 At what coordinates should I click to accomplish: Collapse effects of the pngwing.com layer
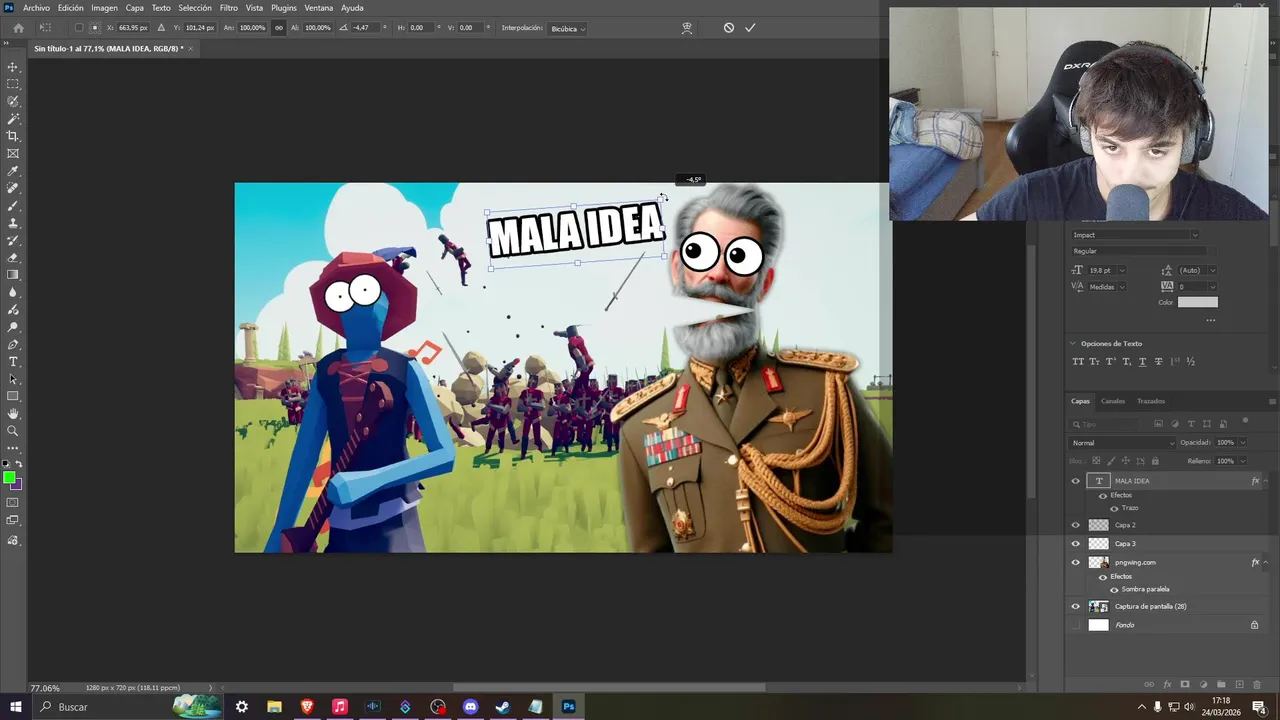[1266, 562]
